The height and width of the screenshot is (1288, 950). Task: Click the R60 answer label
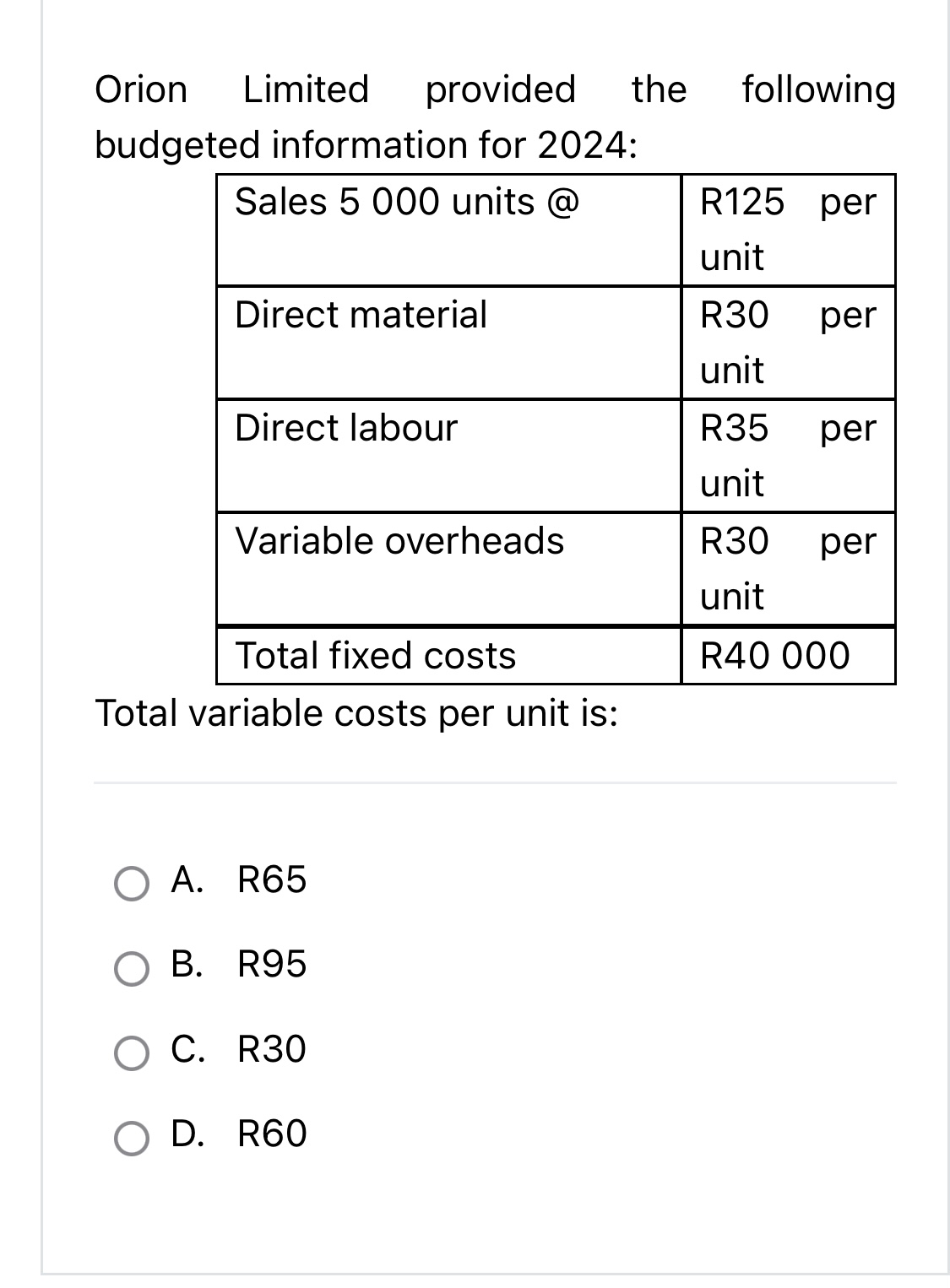point(272,1134)
